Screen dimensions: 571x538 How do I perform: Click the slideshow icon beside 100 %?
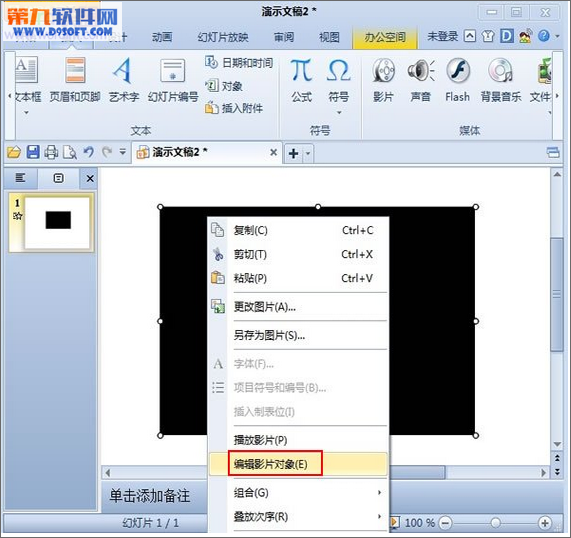point(394,522)
